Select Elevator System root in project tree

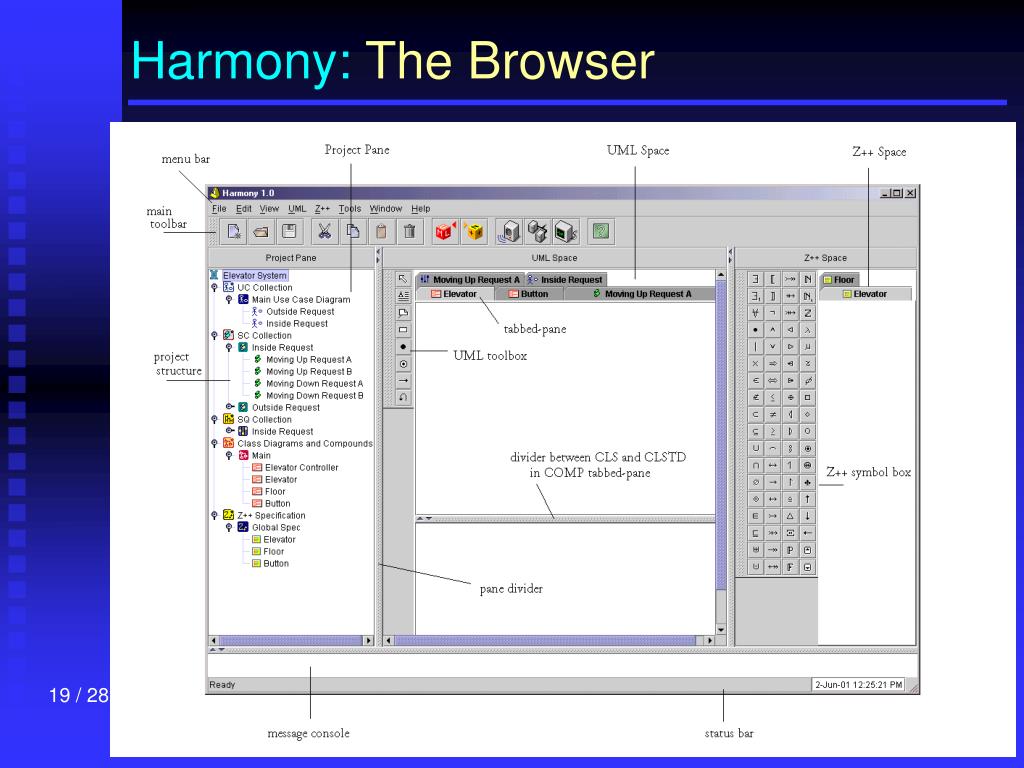[x=254, y=276]
